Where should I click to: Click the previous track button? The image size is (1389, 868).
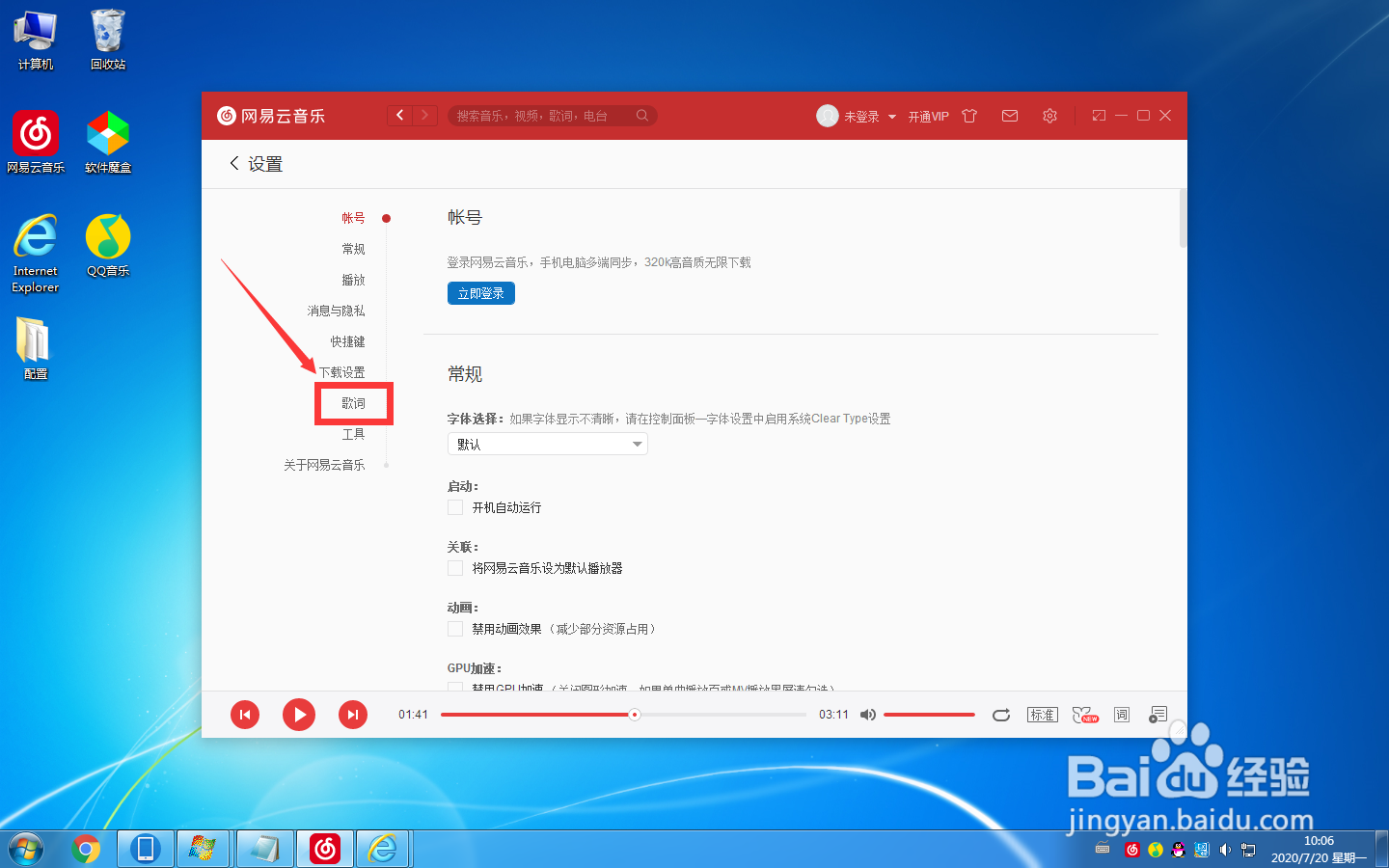click(x=245, y=715)
